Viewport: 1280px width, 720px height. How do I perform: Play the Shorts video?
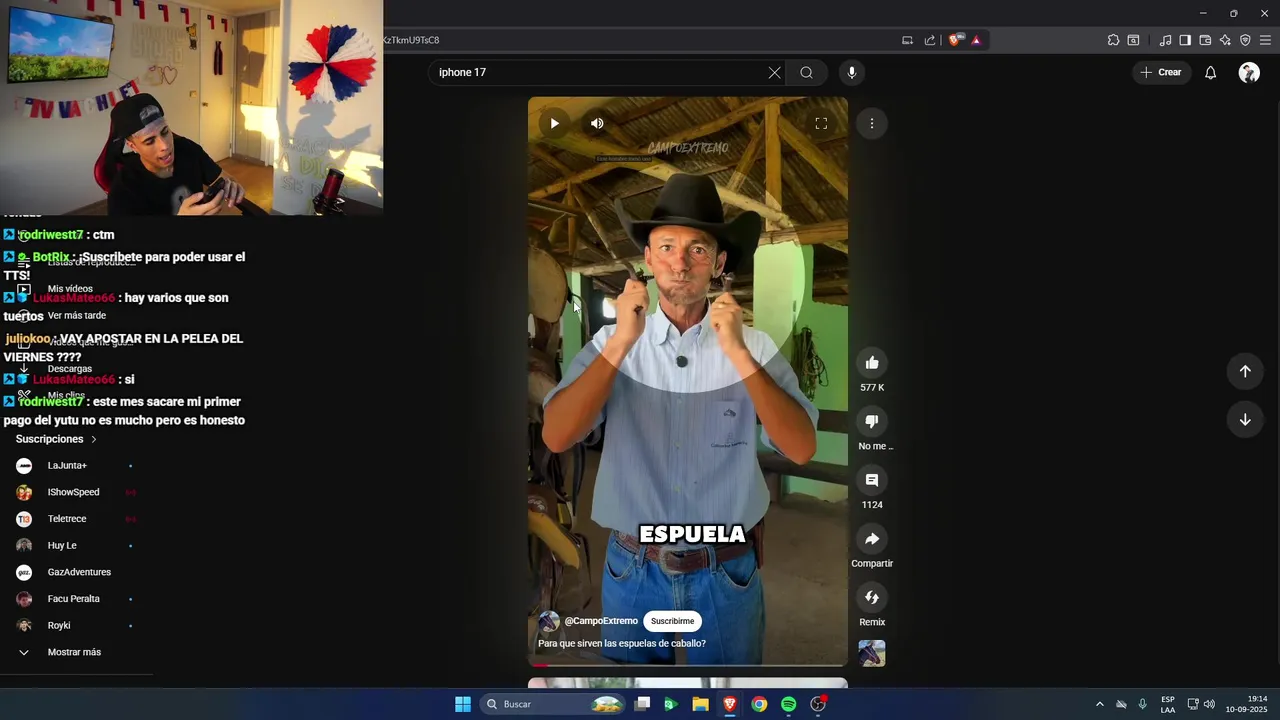(554, 124)
